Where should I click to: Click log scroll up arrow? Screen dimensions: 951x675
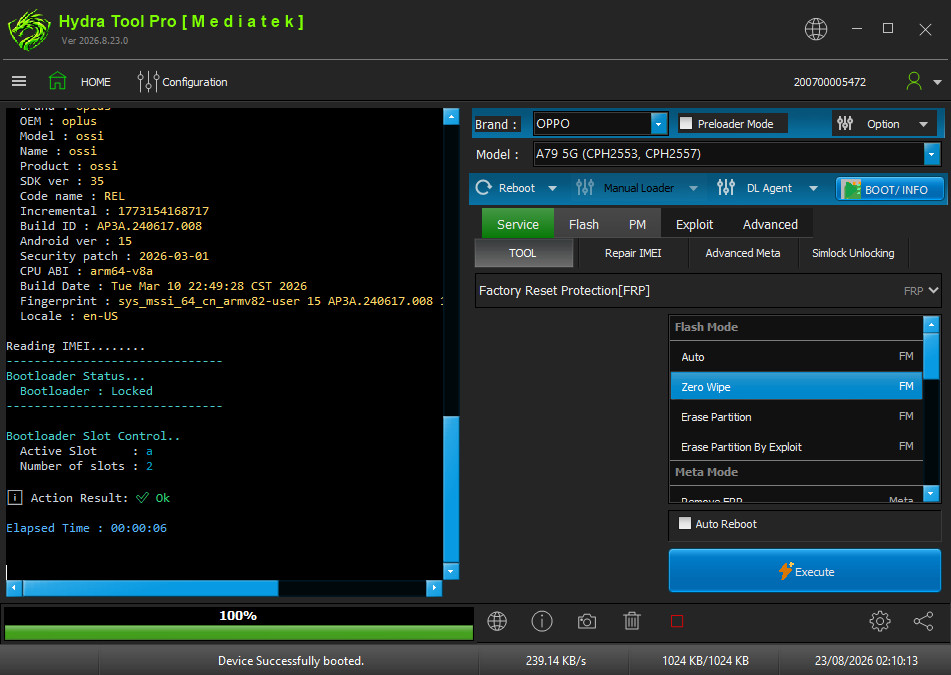(x=451, y=116)
